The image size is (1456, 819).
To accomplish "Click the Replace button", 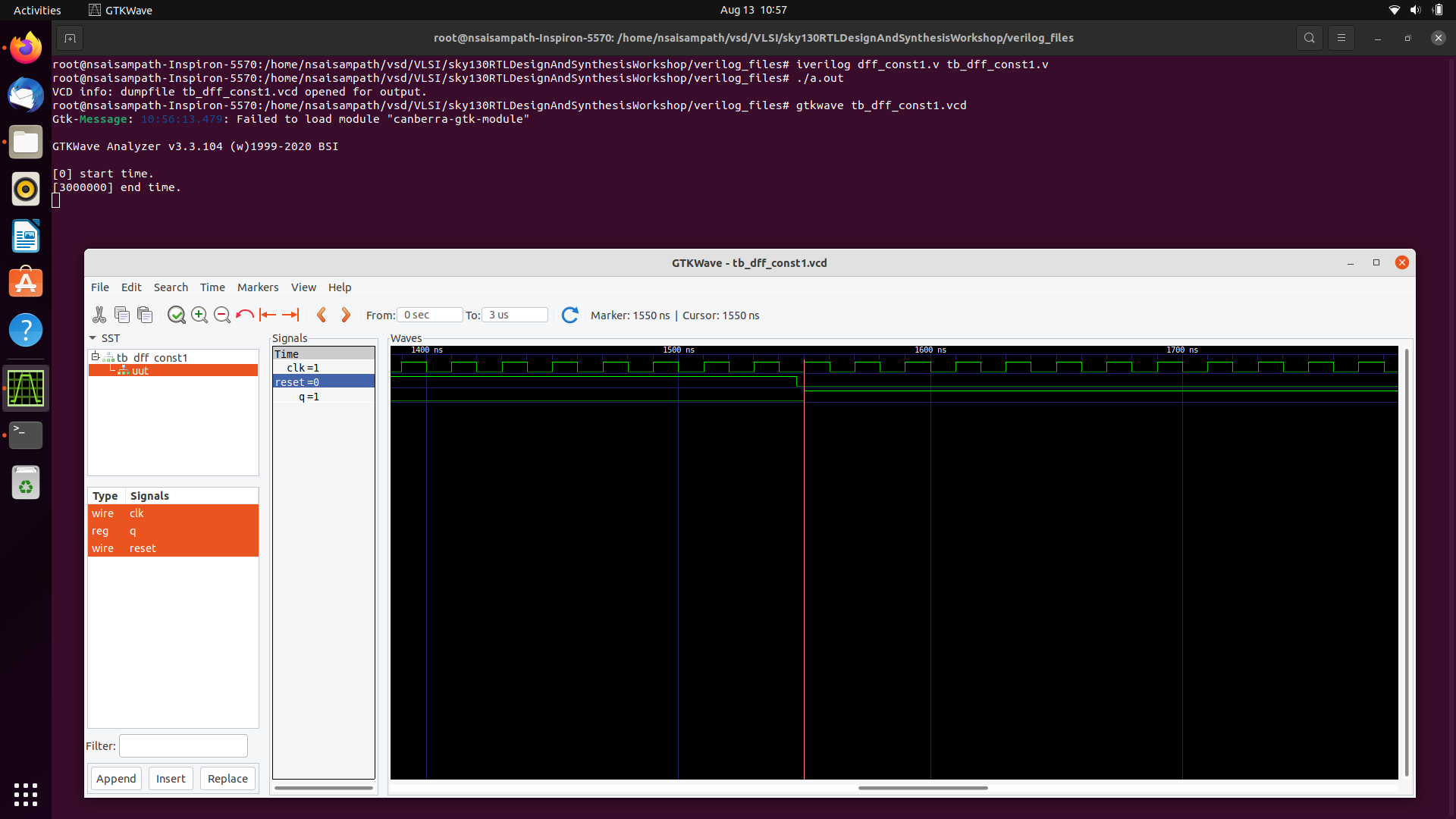I will [x=227, y=778].
